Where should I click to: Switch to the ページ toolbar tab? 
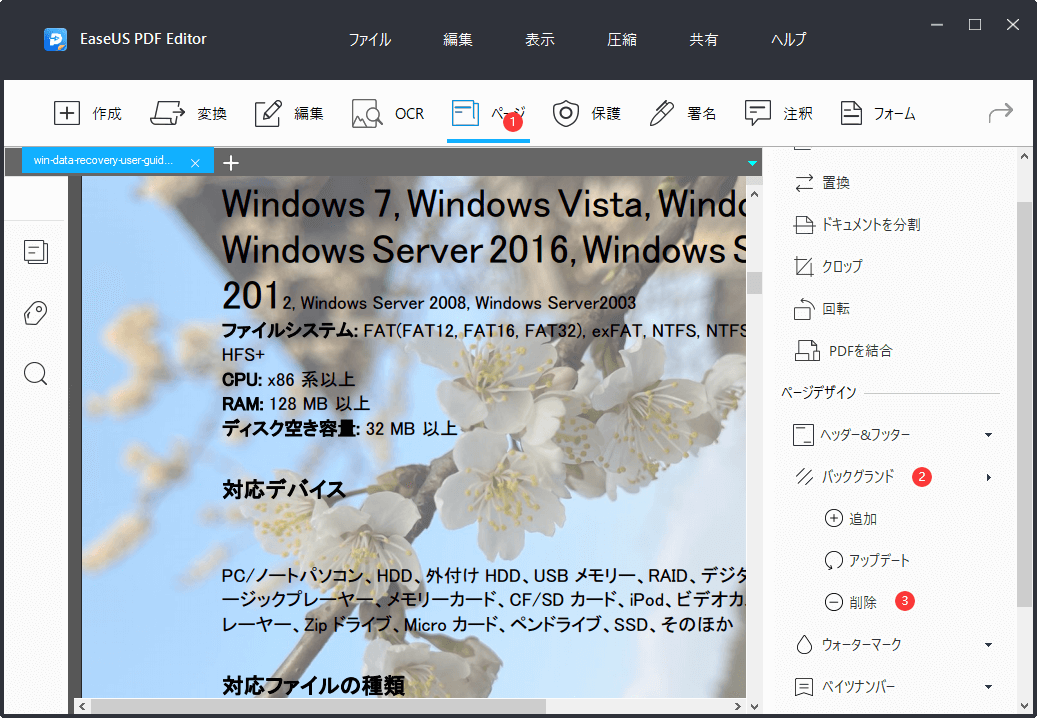tap(488, 113)
